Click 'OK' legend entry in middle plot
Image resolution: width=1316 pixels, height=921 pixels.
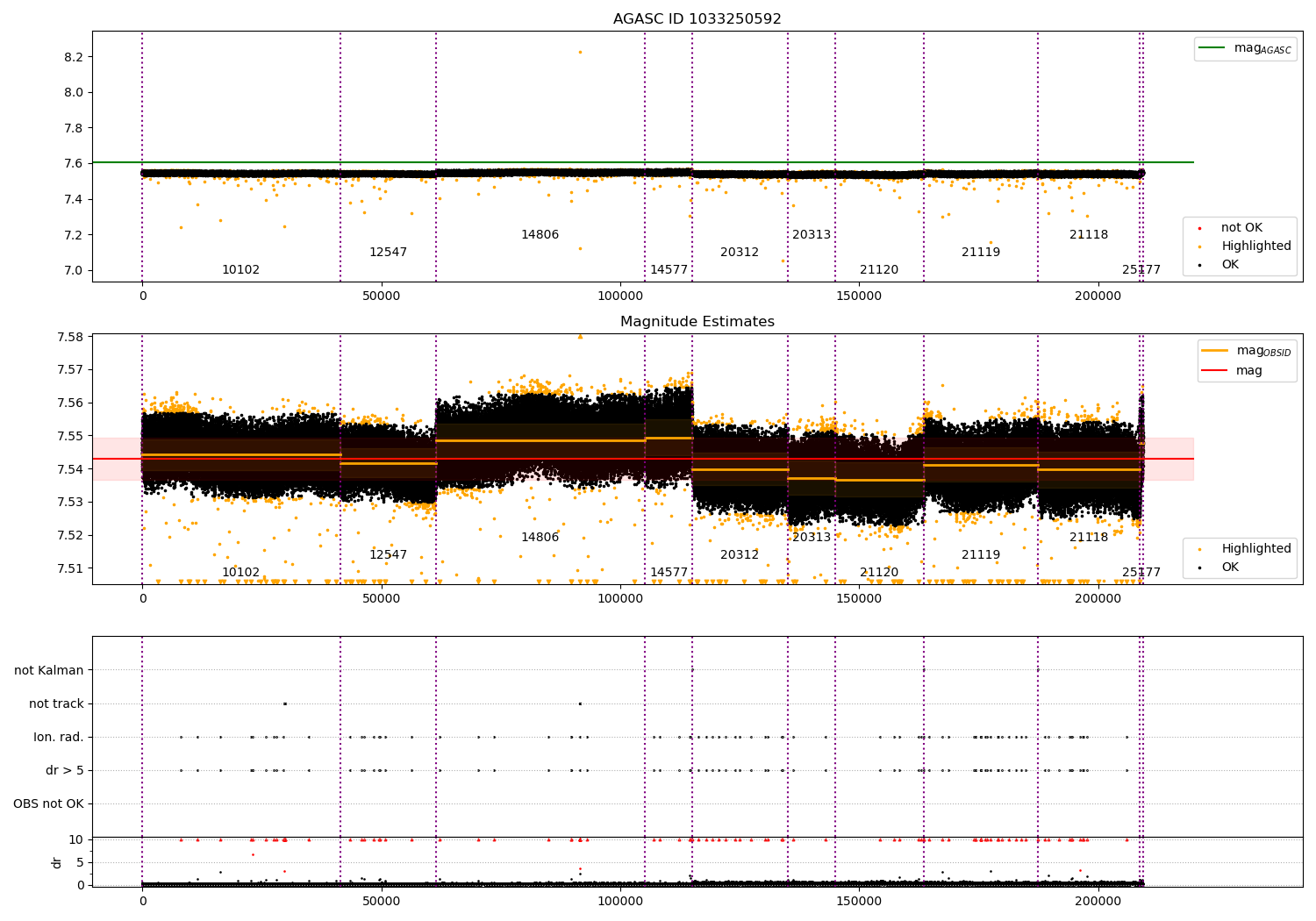click(1230, 568)
